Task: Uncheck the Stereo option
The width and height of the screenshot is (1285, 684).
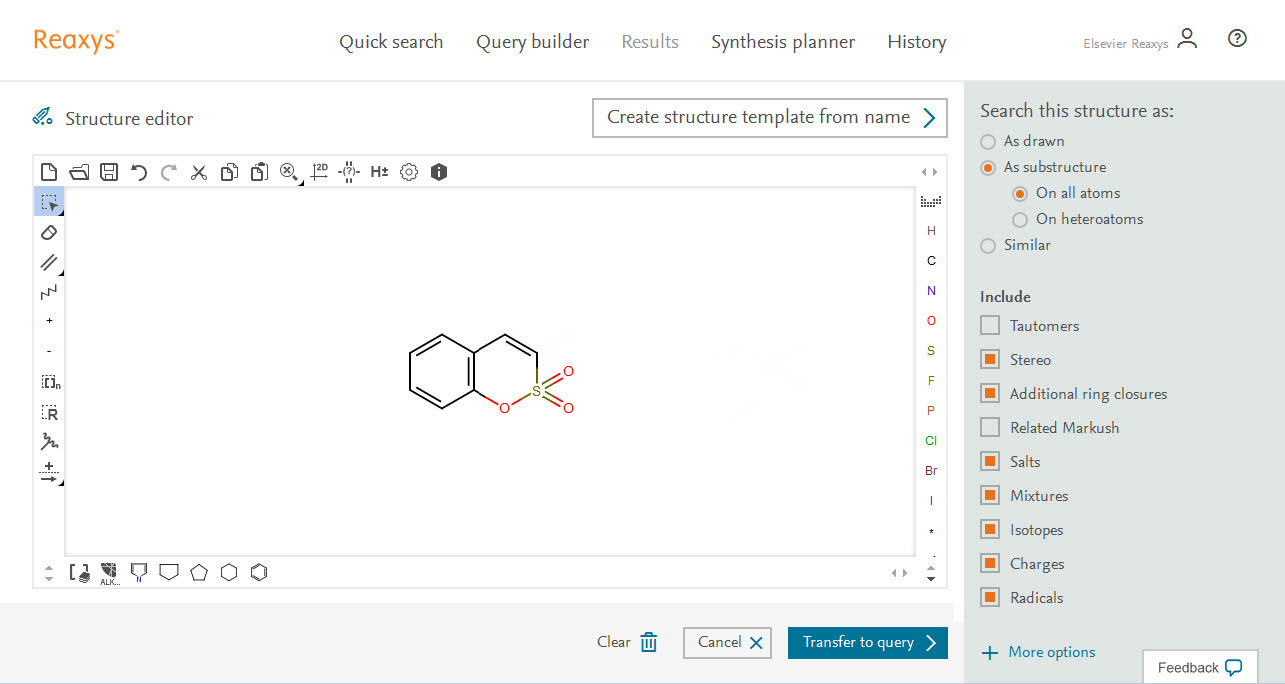Action: [990, 360]
